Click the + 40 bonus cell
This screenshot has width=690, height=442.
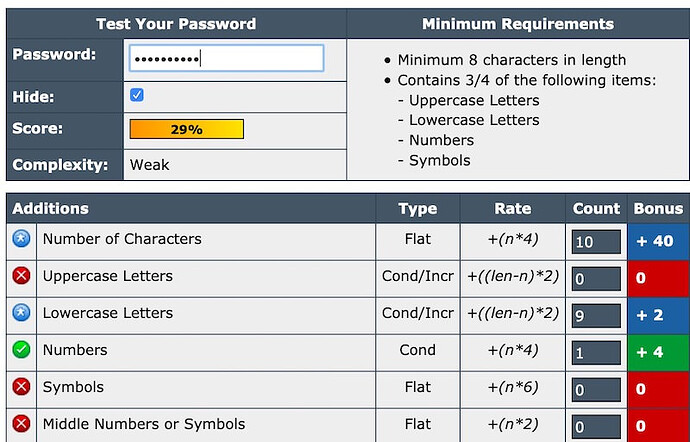point(659,241)
